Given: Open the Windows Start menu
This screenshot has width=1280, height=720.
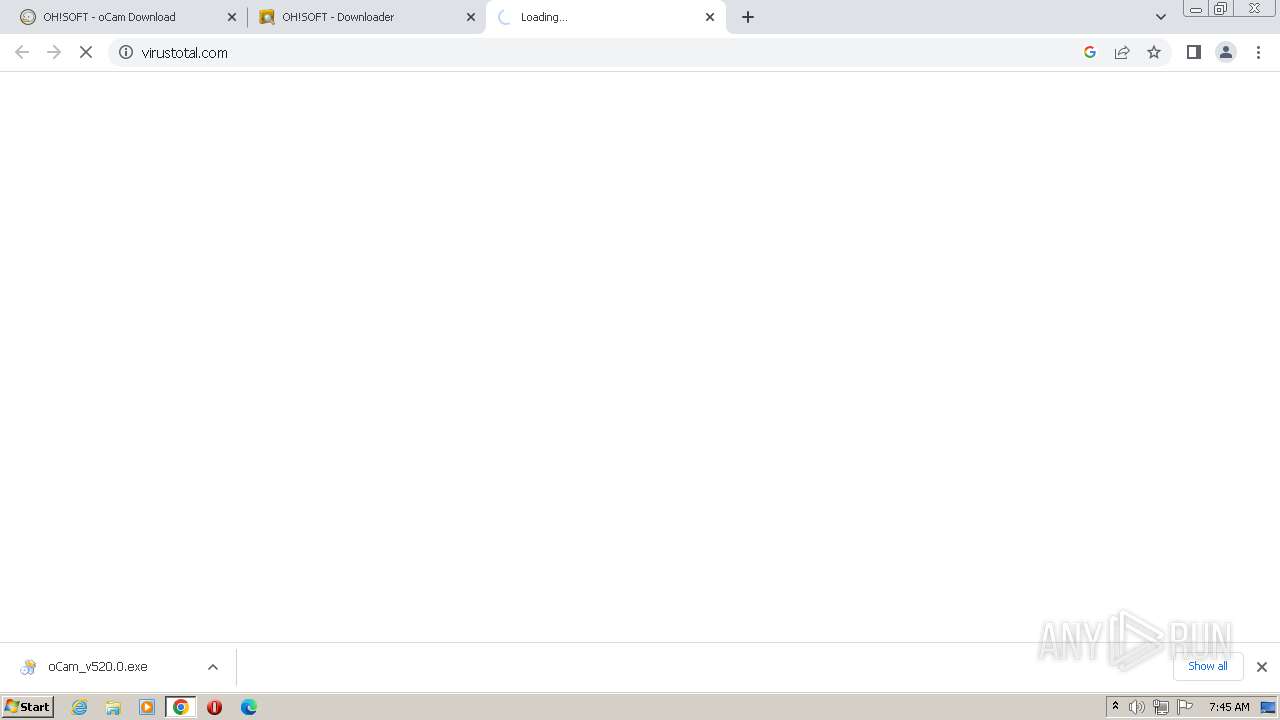Looking at the screenshot, I should [28, 706].
